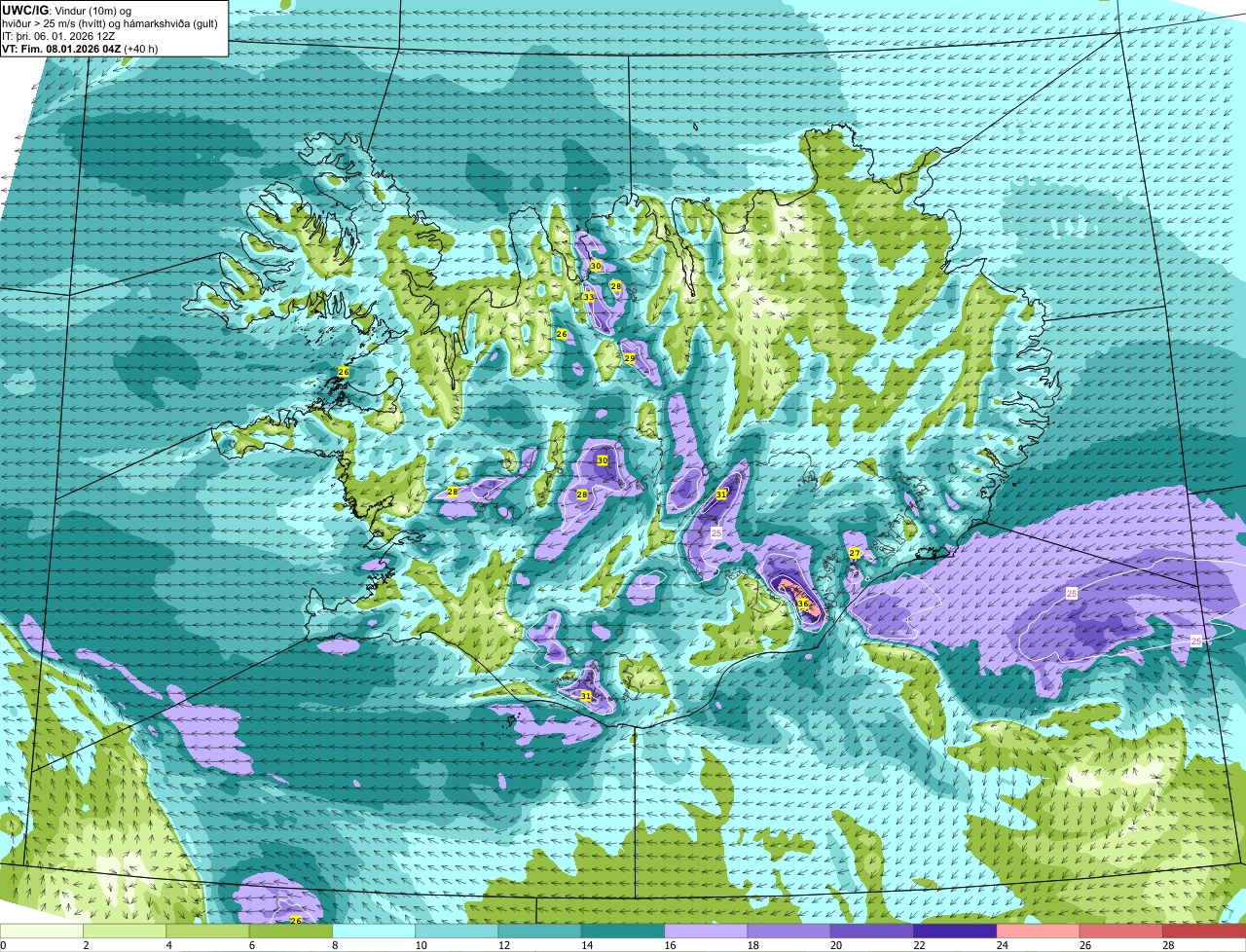Click the yellow max gust label 29
This screenshot has width=1246, height=952.
630,358
